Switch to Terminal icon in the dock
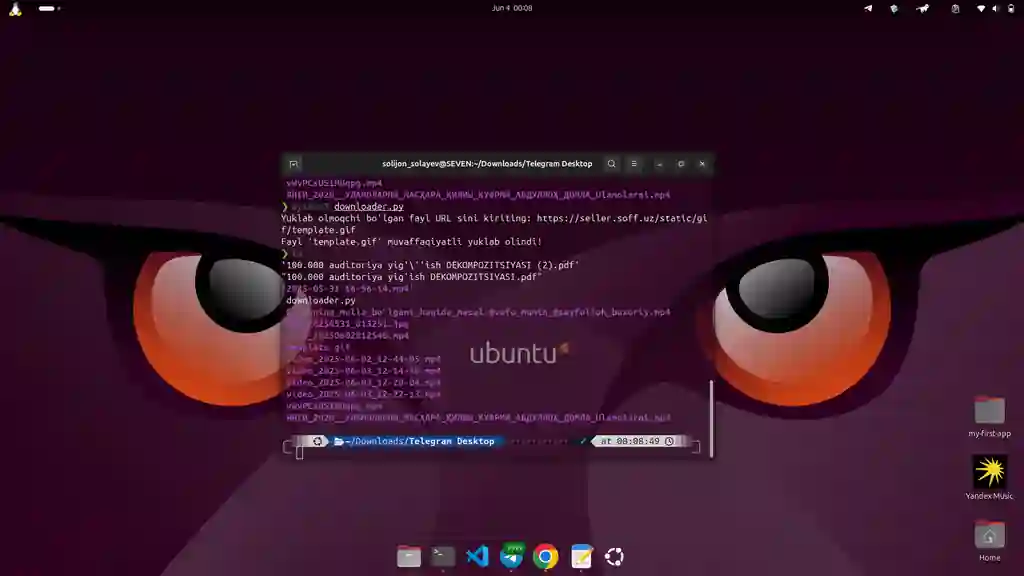 [x=443, y=556]
